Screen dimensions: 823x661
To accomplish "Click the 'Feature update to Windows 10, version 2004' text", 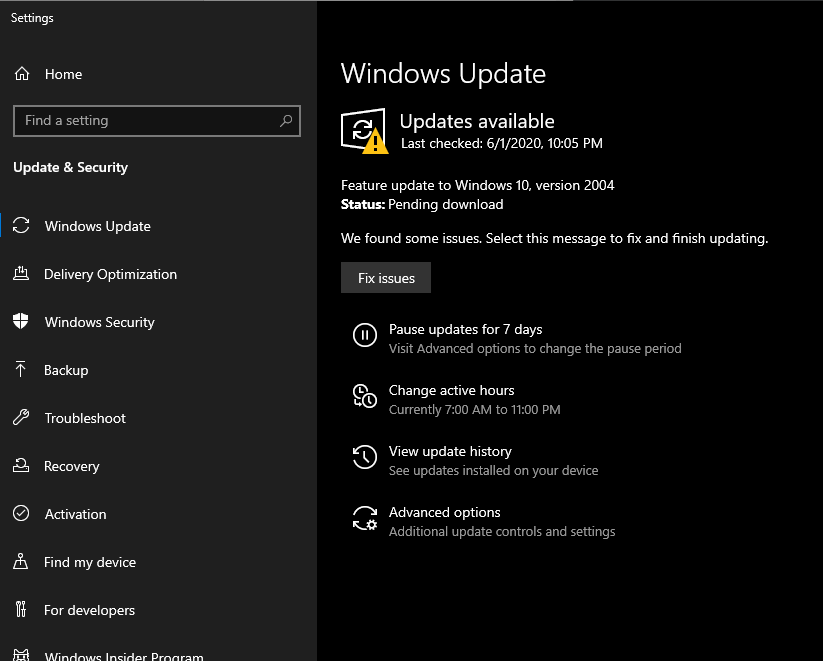I will click(478, 185).
